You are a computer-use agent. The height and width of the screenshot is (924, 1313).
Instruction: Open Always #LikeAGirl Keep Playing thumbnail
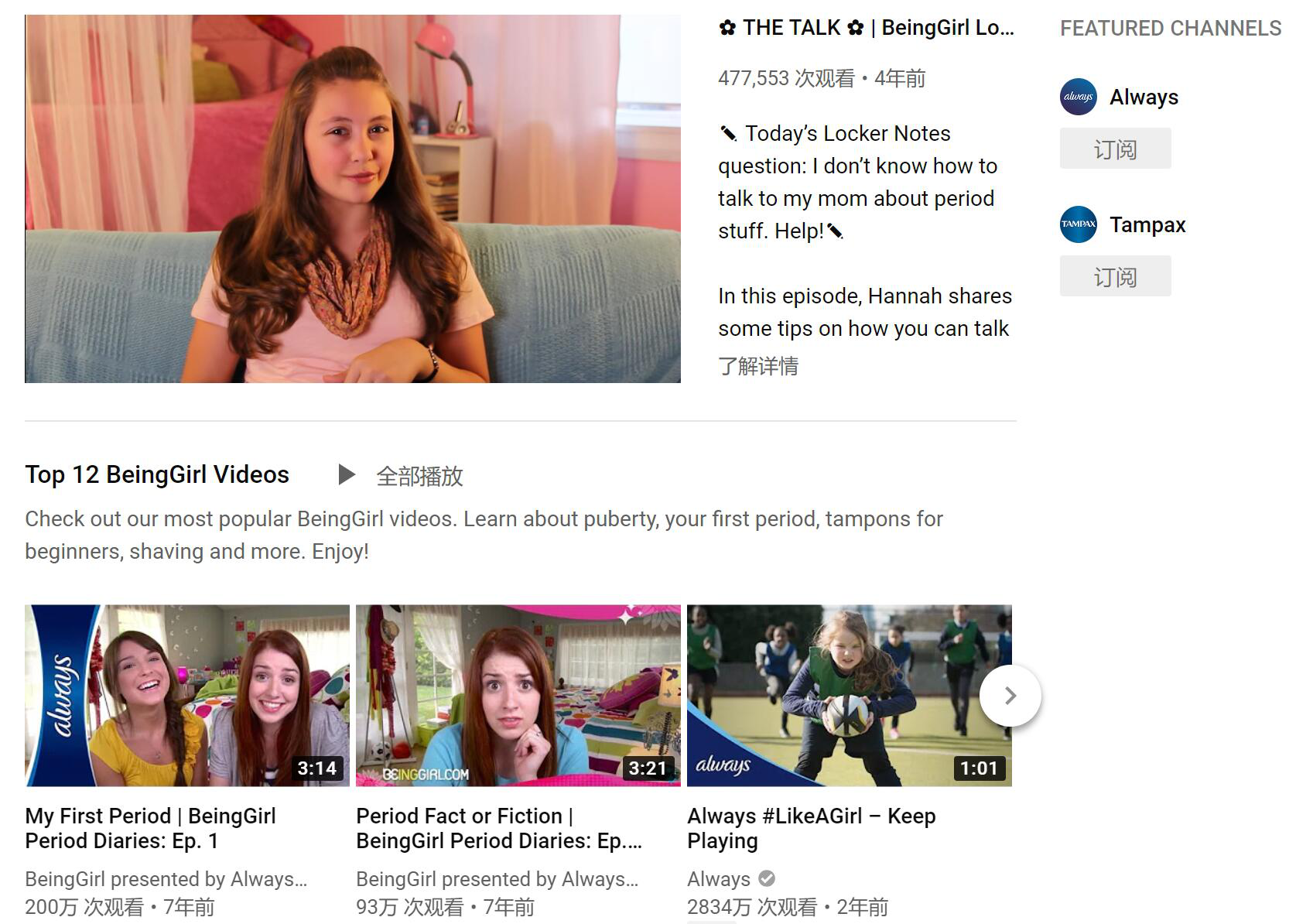(x=849, y=695)
